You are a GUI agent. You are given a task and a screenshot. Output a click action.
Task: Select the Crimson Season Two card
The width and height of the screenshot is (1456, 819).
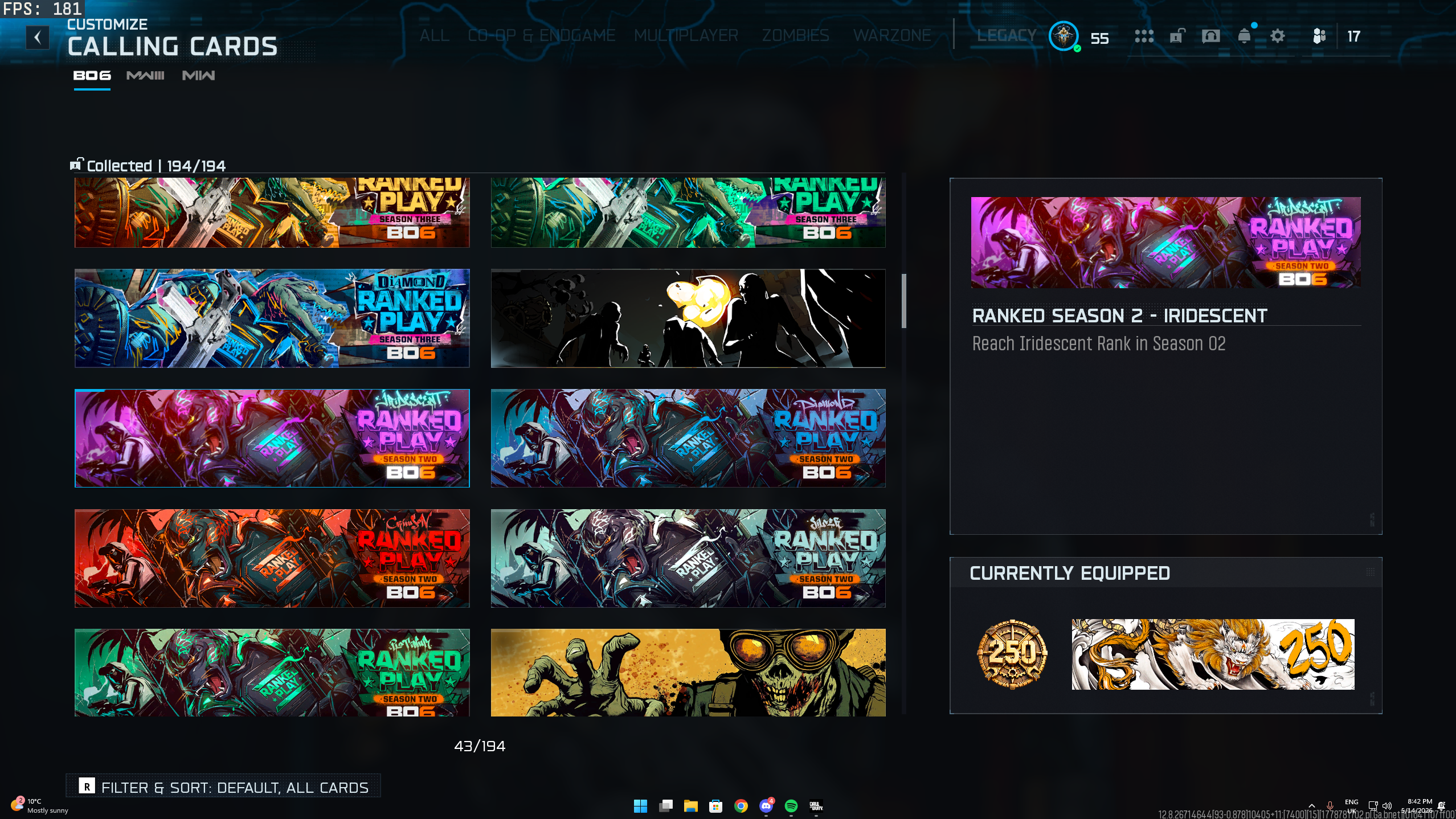(x=272, y=558)
